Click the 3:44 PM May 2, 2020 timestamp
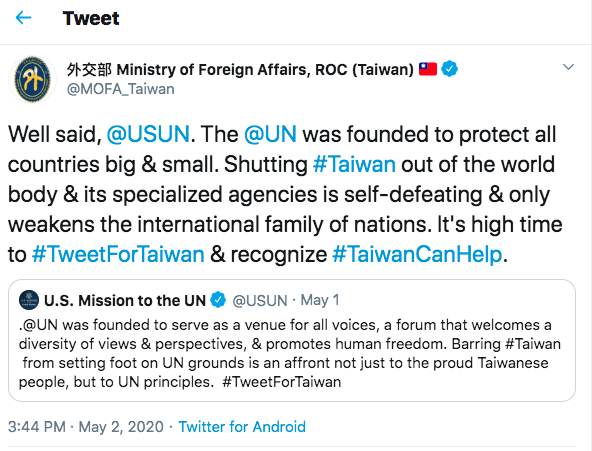This screenshot has width=592, height=451. 86,427
